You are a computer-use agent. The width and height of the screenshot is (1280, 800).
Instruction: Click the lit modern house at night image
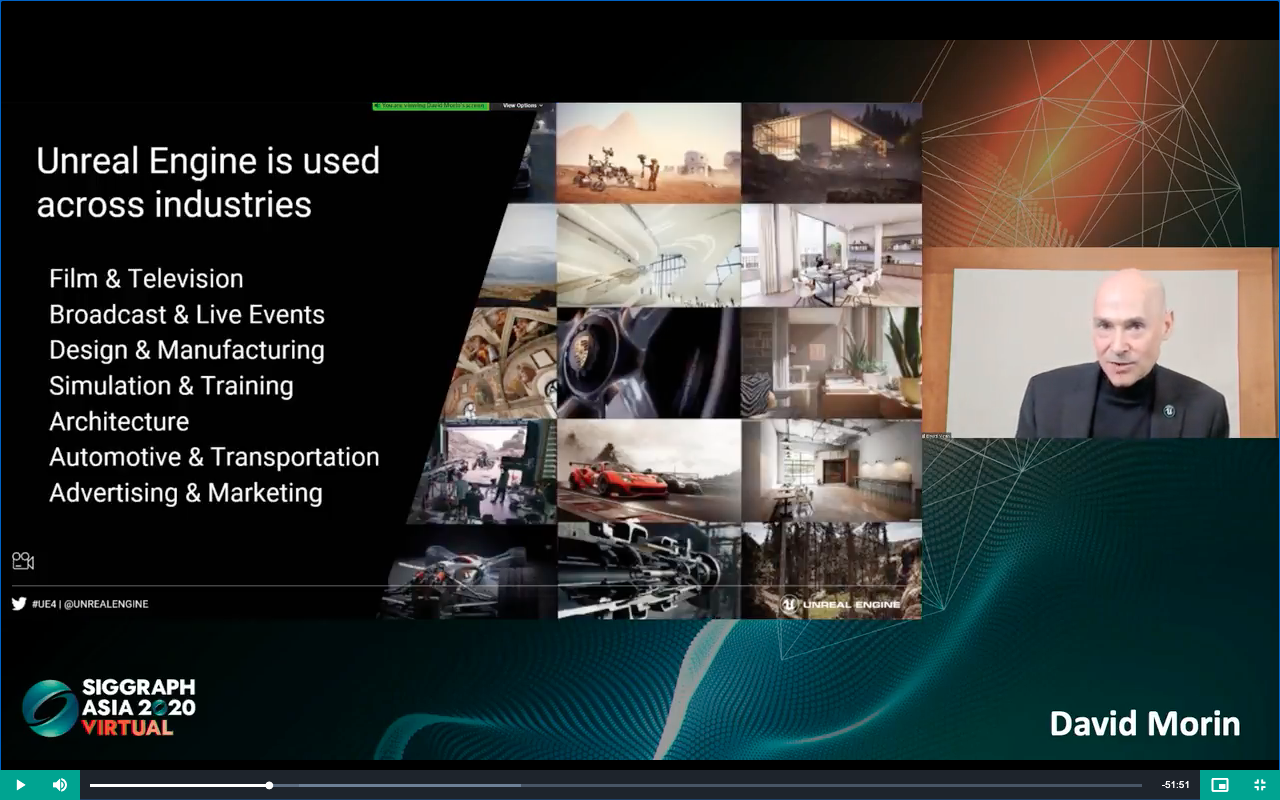(x=831, y=153)
